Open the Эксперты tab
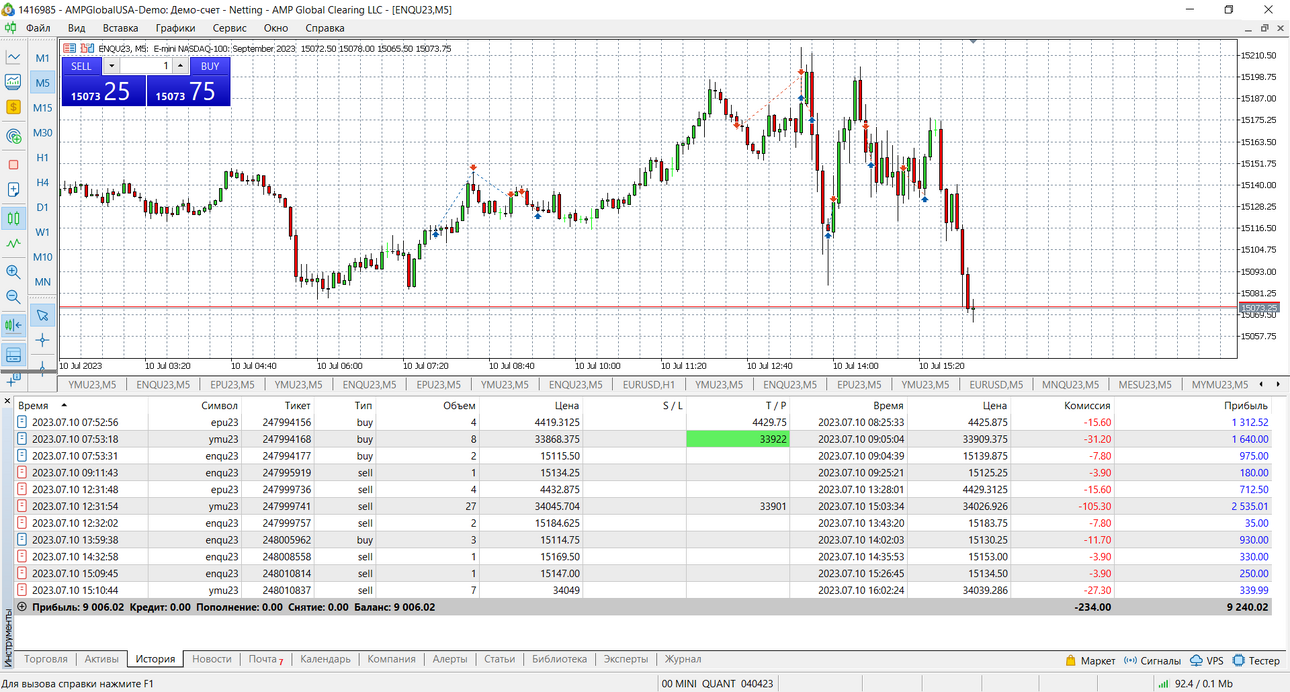This screenshot has width=1290, height=692. (x=626, y=659)
